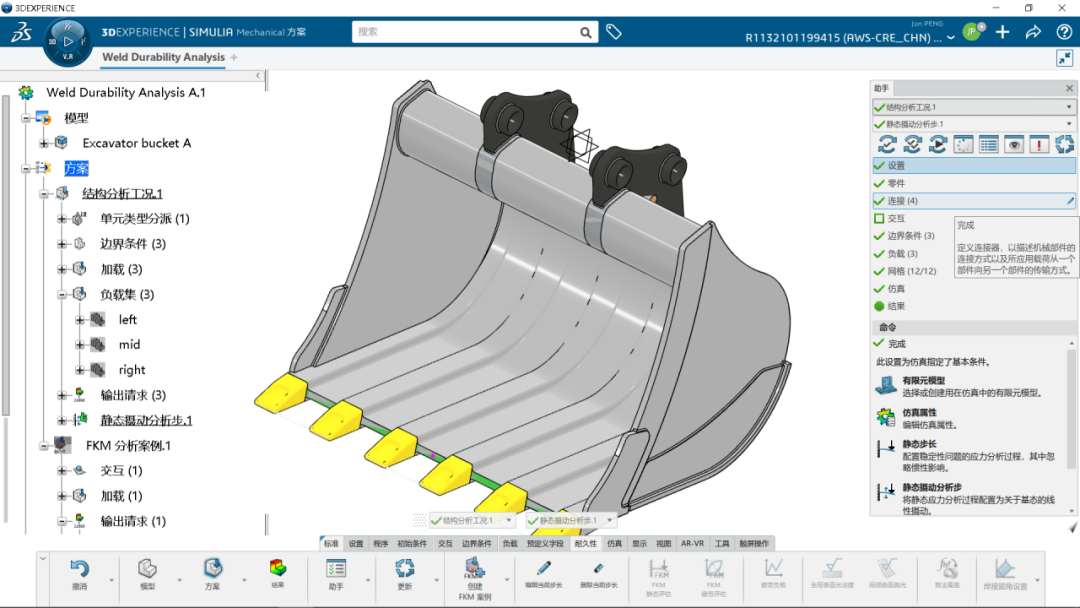This screenshot has height=608, width=1080.
Task: Select the 静态摄动分析步.1 tree link
Action: pos(146,420)
